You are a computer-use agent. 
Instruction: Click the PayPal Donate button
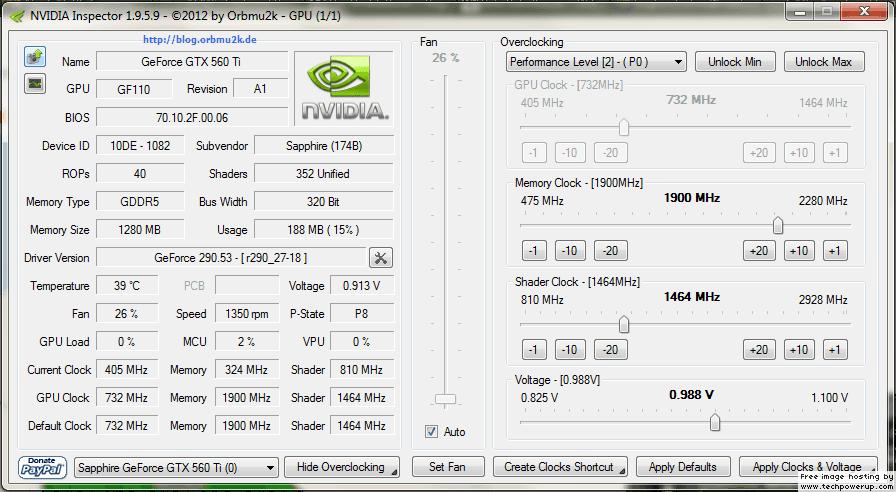[x=42, y=467]
